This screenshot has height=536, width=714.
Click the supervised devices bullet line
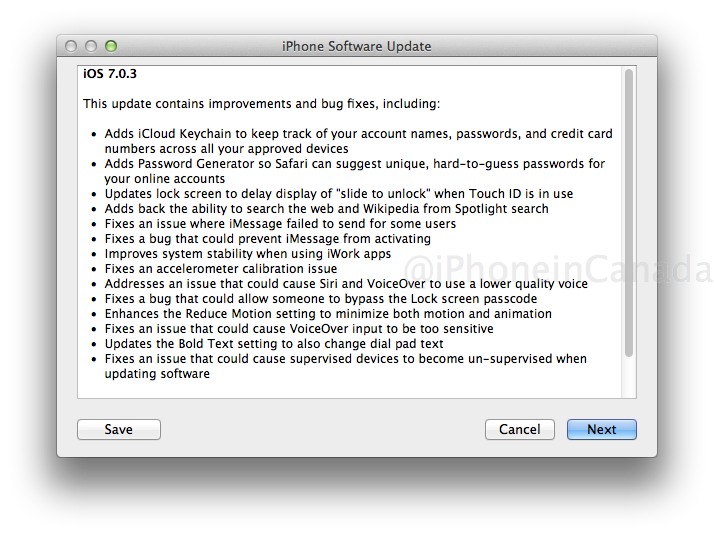coord(346,366)
